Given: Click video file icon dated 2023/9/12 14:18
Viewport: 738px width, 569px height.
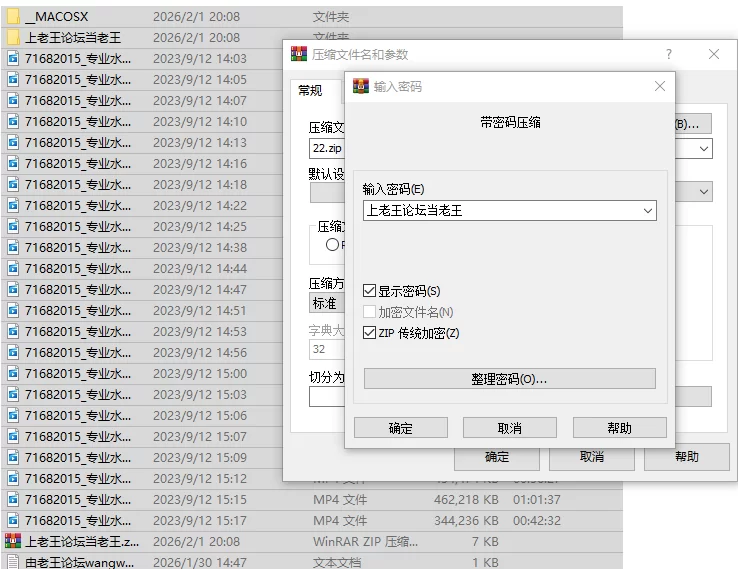Looking at the screenshot, I should pos(13,184).
